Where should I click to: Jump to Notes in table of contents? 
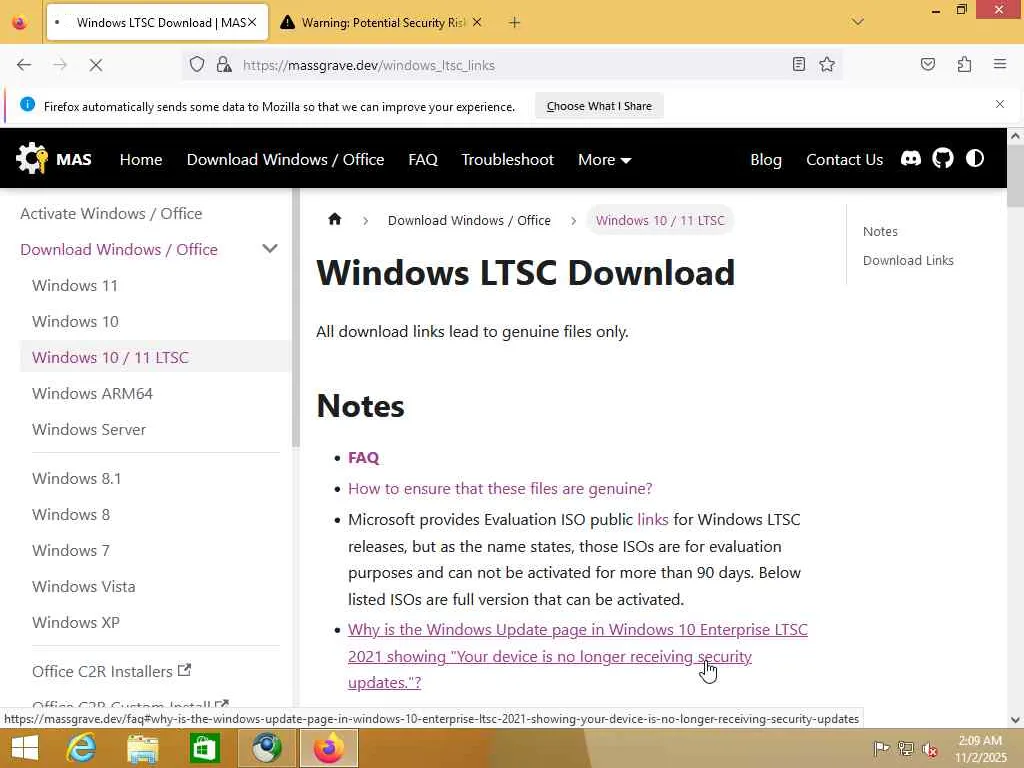click(x=880, y=231)
